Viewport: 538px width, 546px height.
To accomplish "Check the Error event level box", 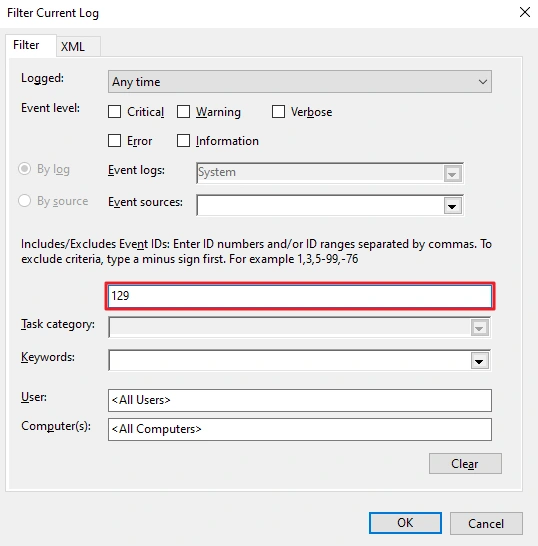I will coord(115,141).
